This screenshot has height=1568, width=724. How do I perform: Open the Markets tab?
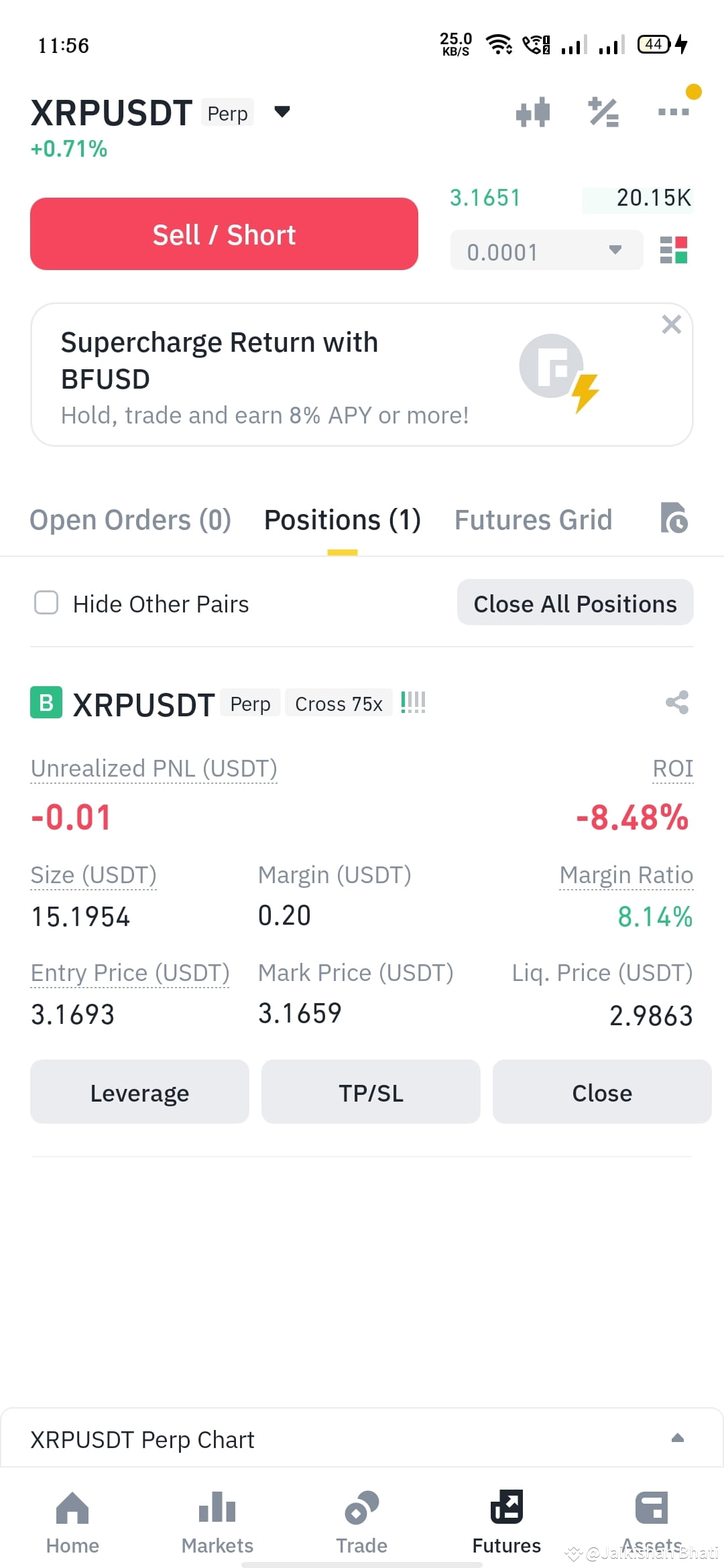217,1522
